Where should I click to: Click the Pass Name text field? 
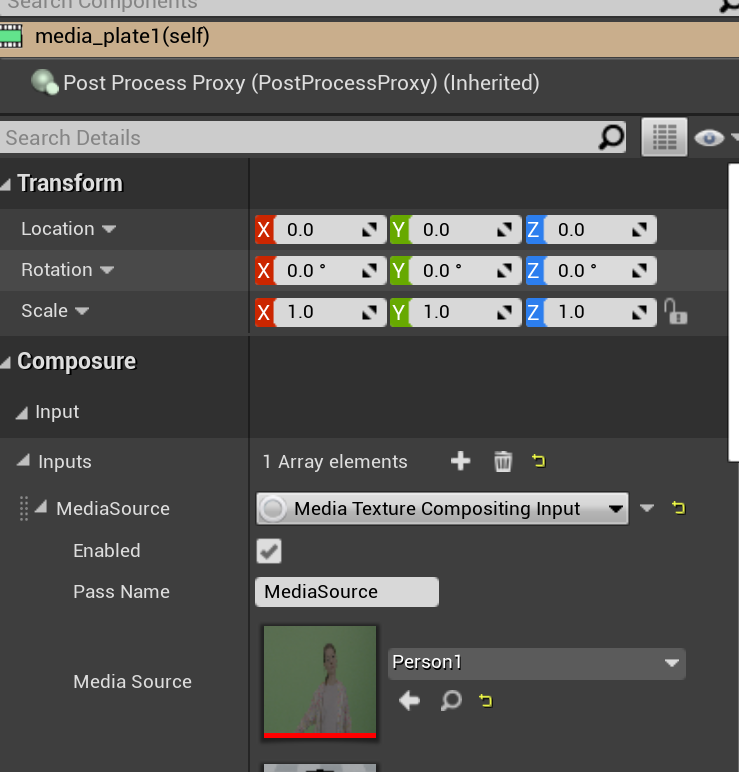pos(346,592)
